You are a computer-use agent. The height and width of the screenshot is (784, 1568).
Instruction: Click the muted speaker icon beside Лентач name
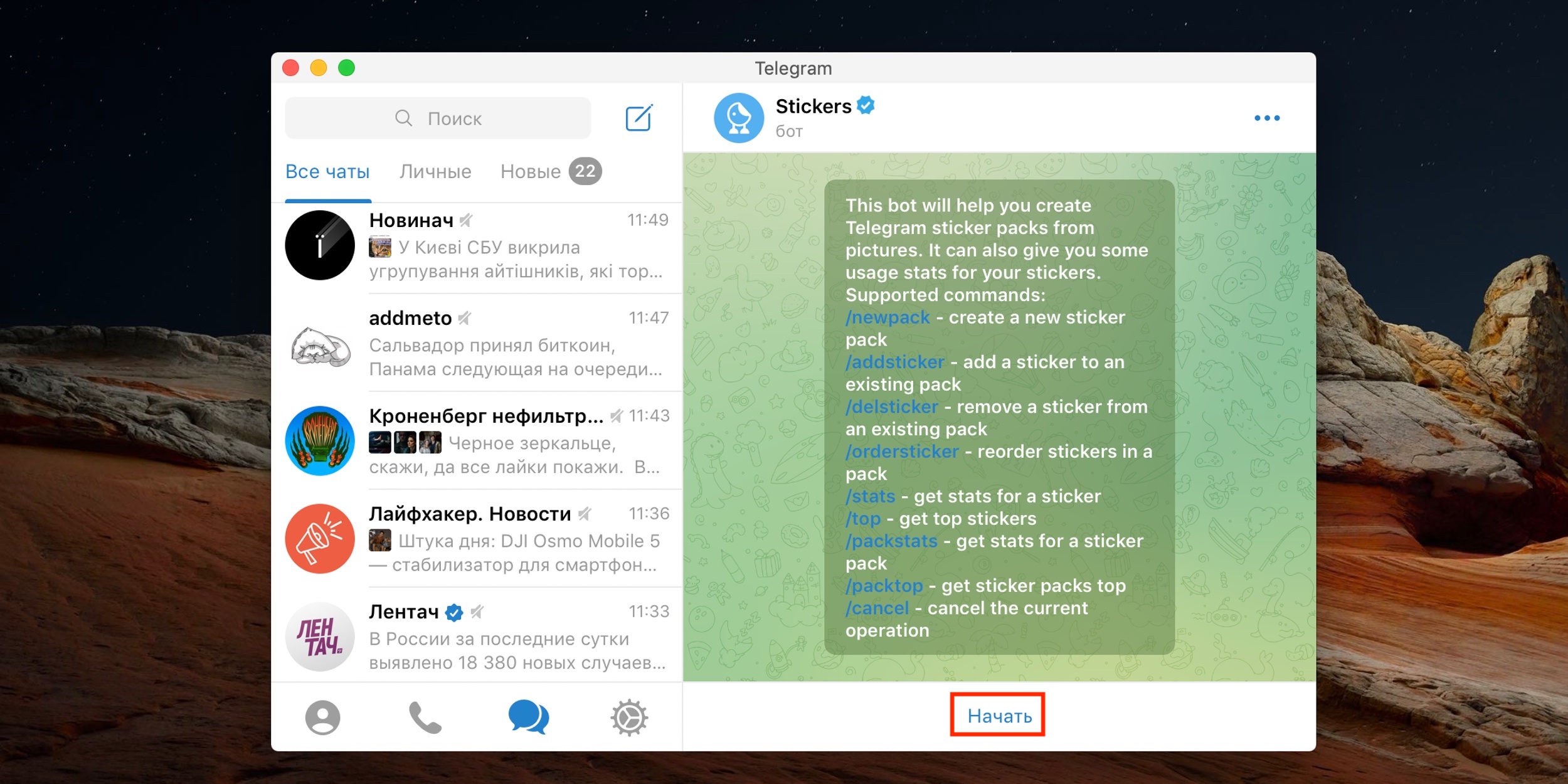pos(477,612)
